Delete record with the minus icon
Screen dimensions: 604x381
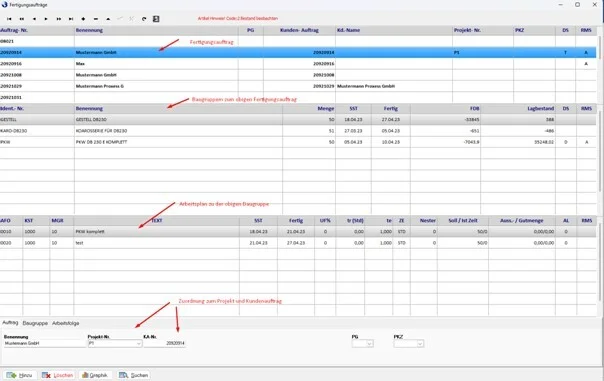[96, 19]
